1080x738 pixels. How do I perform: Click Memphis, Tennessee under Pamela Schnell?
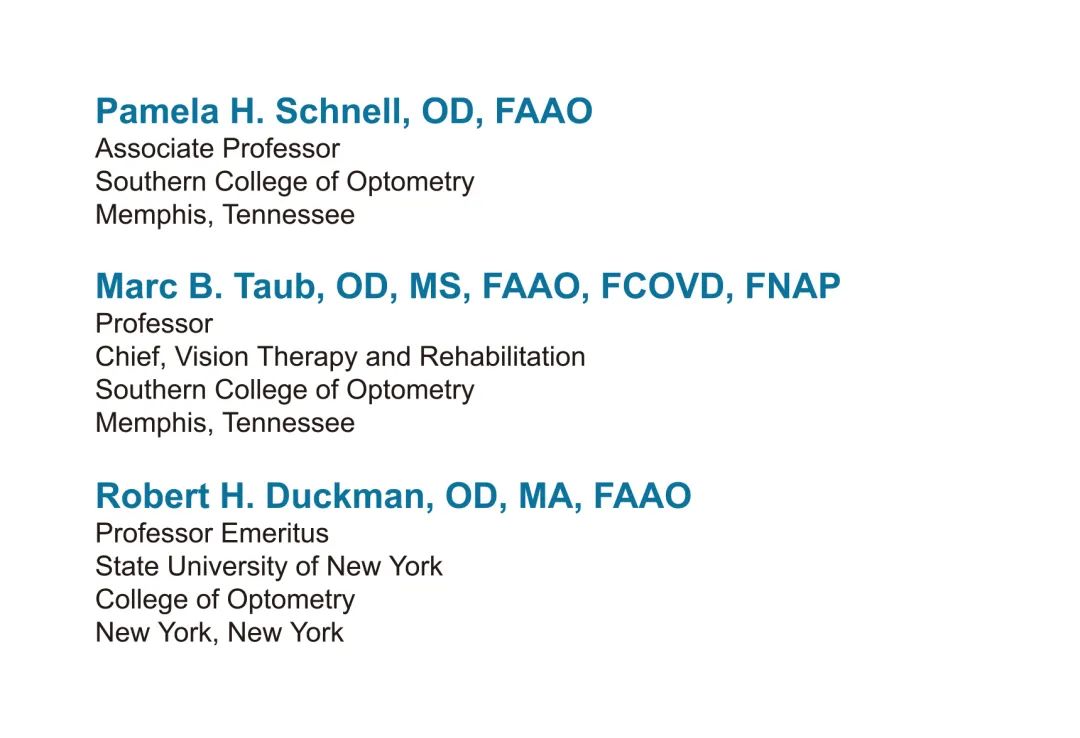click(x=224, y=215)
